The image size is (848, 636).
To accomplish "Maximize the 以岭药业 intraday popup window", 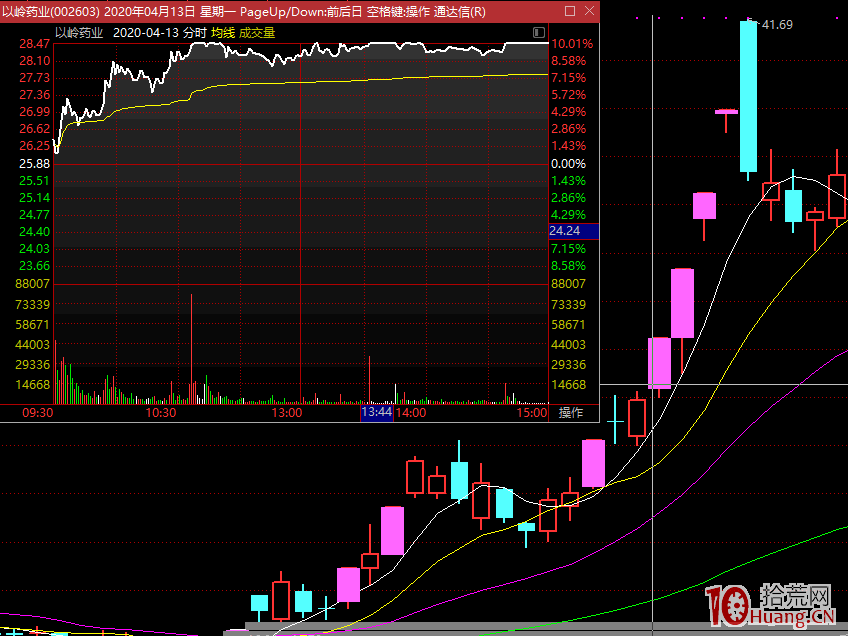I will pos(570,12).
